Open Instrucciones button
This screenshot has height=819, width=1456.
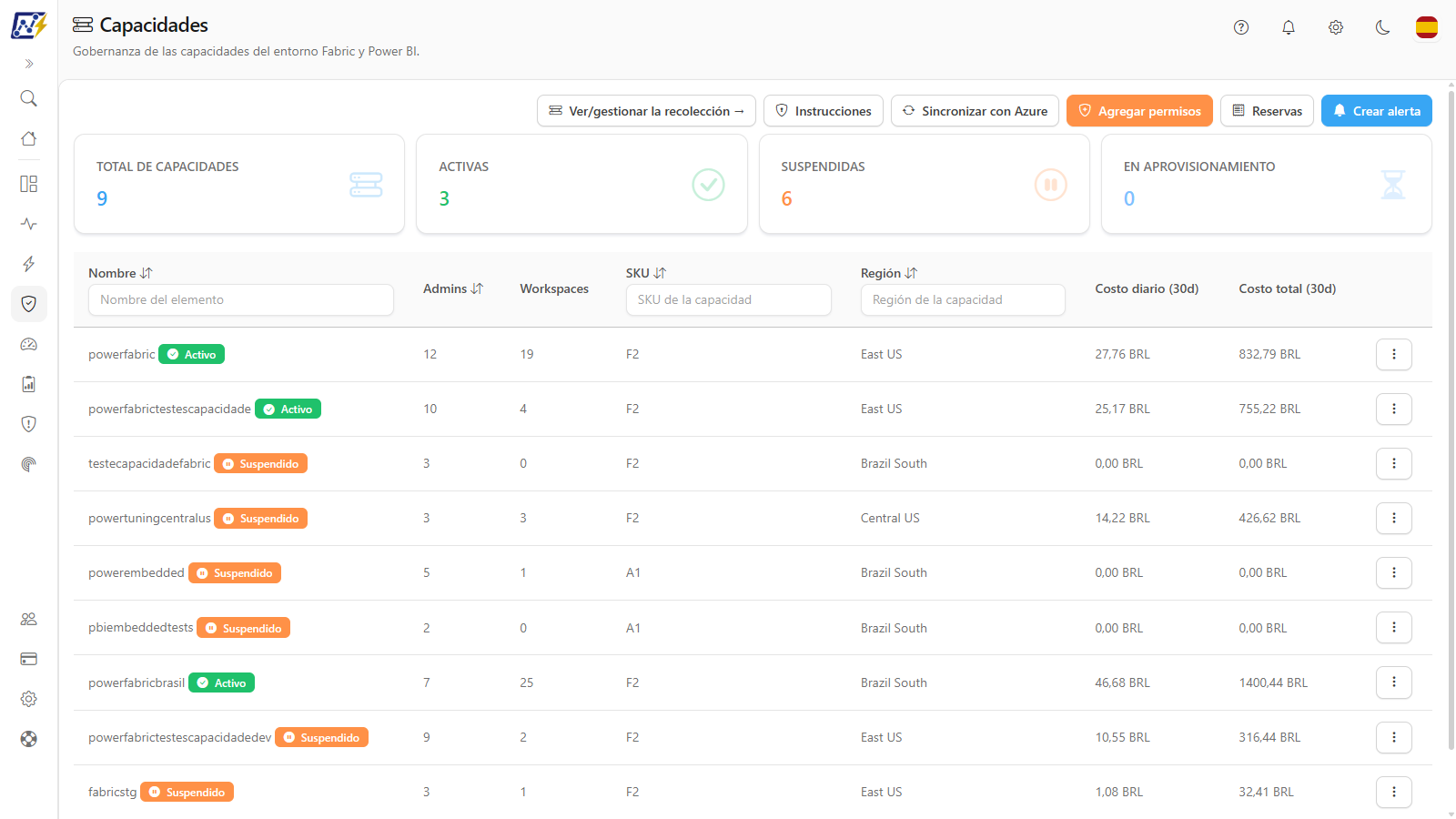824,111
